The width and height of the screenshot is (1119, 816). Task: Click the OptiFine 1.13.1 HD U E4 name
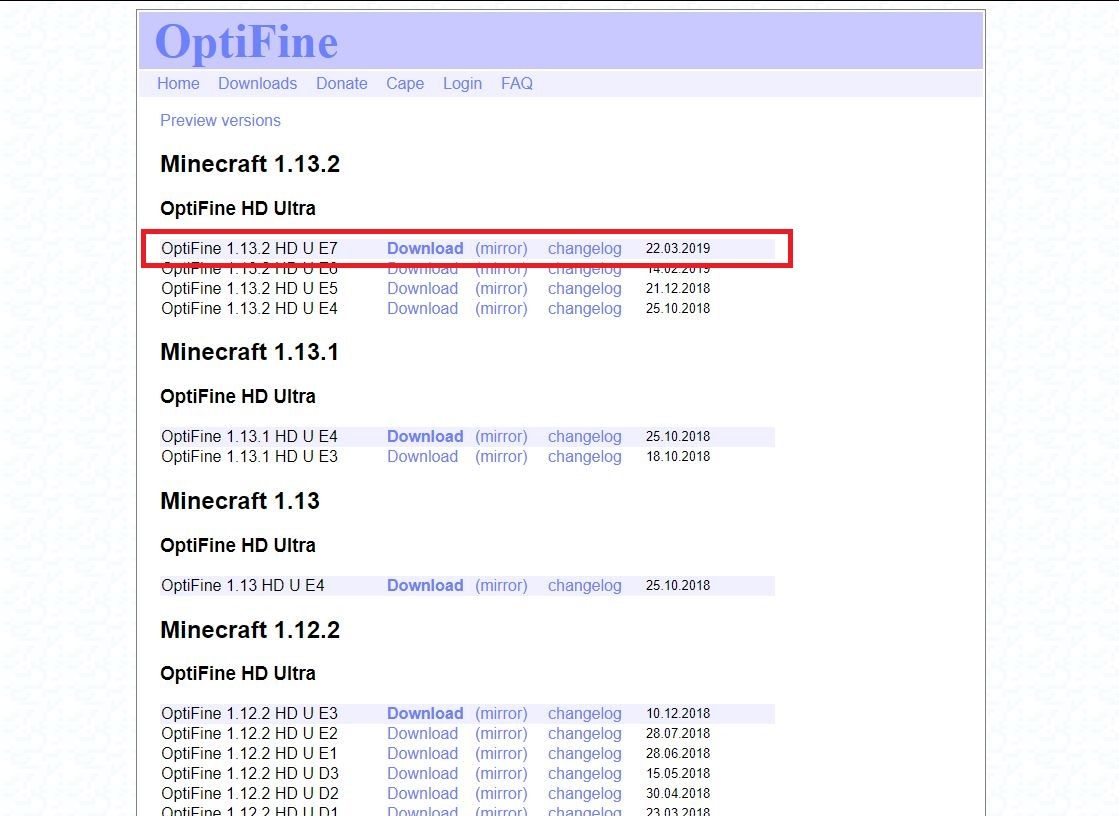click(x=249, y=436)
